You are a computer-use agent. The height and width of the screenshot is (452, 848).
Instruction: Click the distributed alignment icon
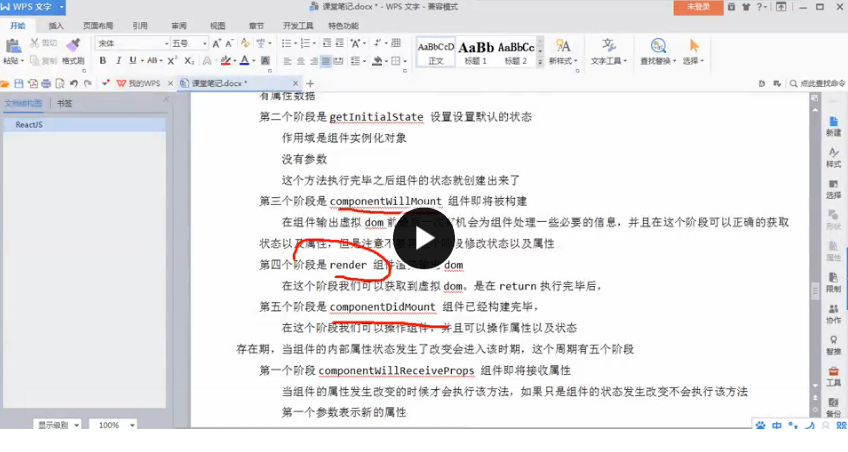coord(339,61)
